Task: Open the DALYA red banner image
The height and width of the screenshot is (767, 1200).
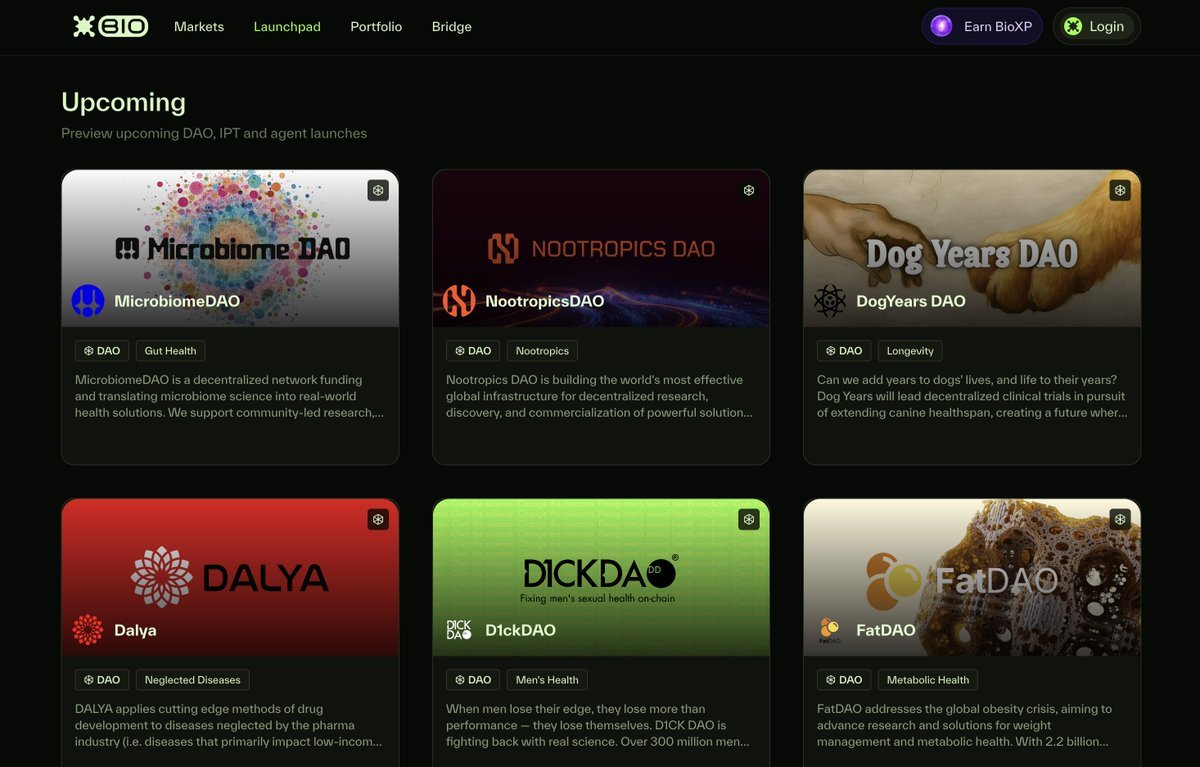Action: 230,577
